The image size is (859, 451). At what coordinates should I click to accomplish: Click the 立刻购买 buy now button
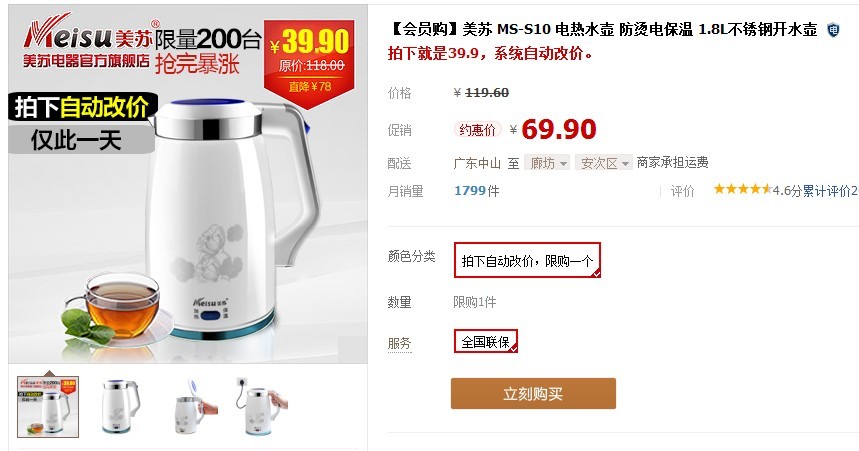tap(533, 393)
